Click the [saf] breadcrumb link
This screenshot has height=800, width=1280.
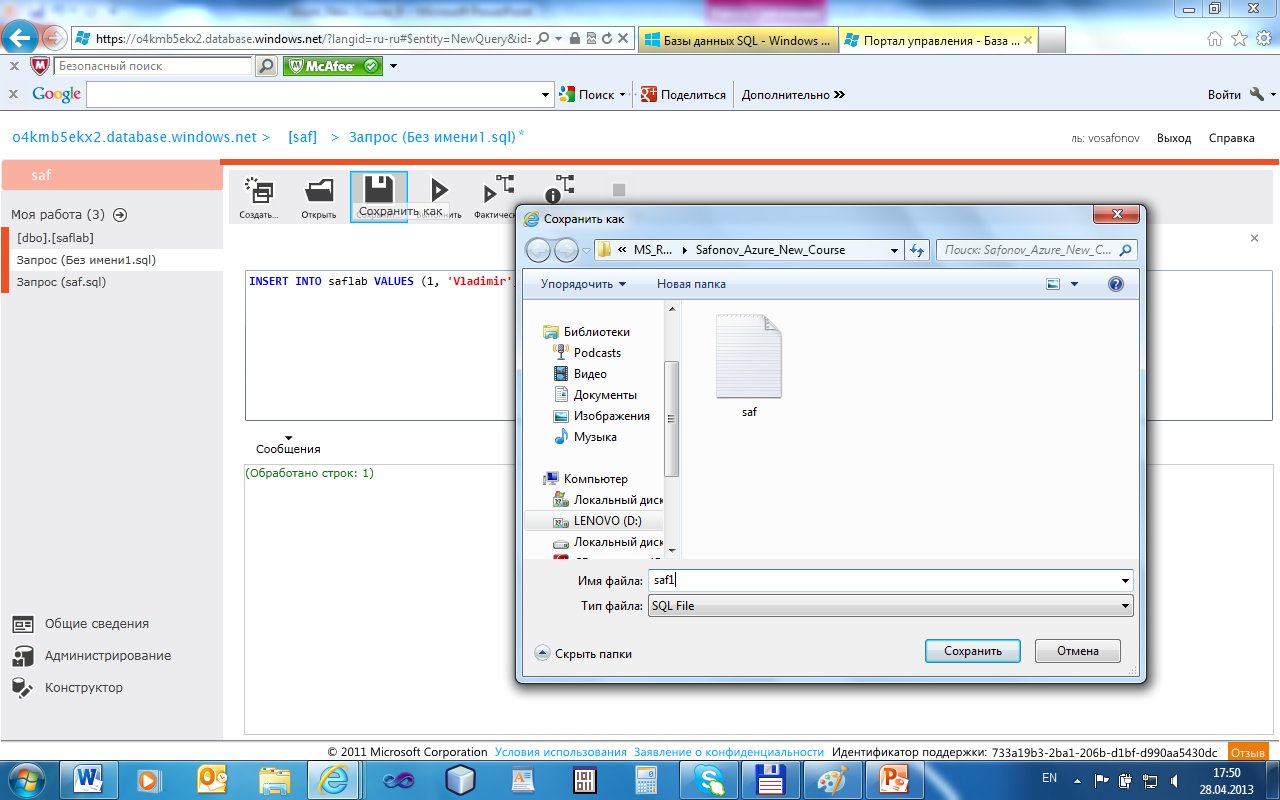pyautogui.click(x=302, y=137)
